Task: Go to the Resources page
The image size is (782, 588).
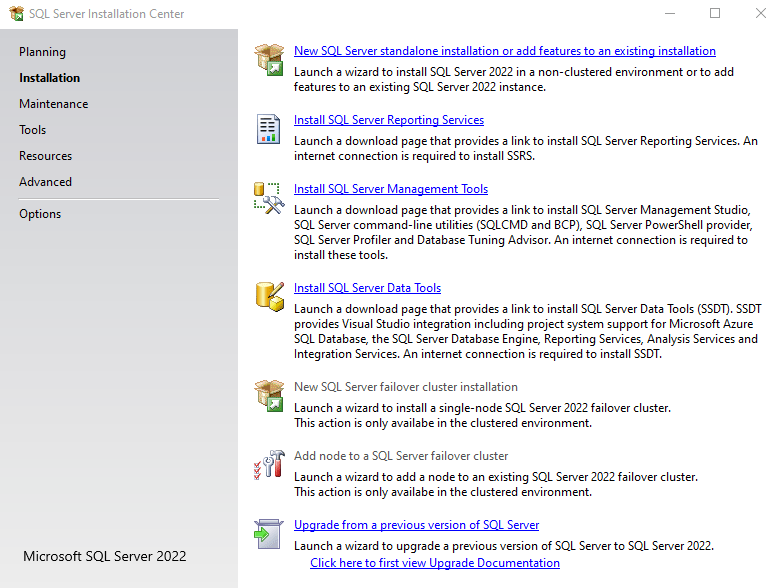Action: coord(46,156)
